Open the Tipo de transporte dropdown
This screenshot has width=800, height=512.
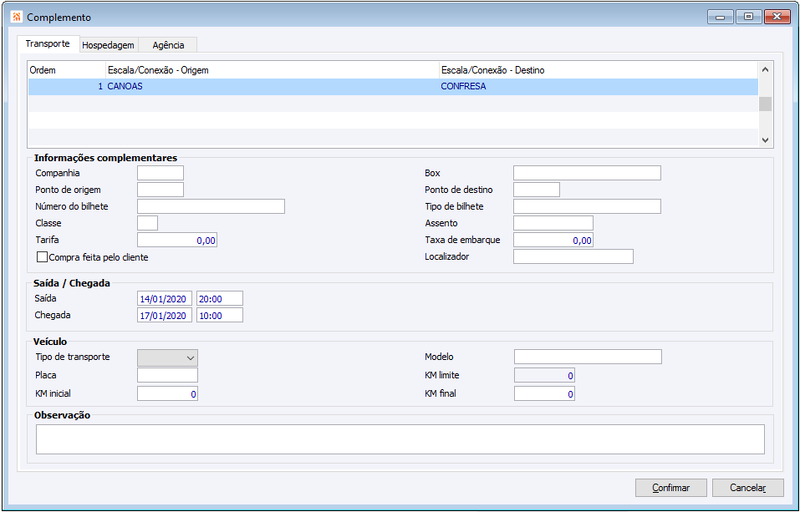[x=167, y=357]
